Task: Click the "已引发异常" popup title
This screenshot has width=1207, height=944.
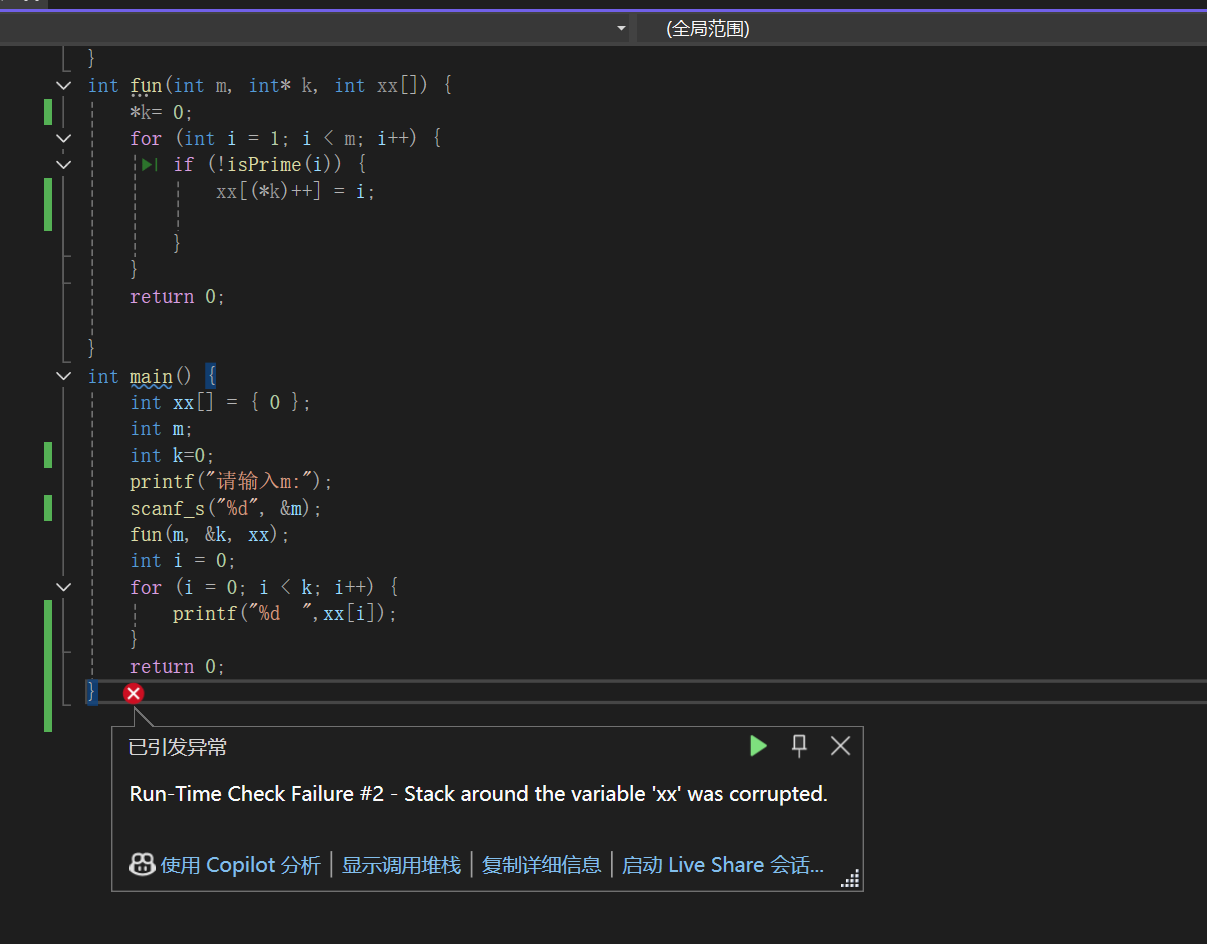Action: click(x=178, y=747)
